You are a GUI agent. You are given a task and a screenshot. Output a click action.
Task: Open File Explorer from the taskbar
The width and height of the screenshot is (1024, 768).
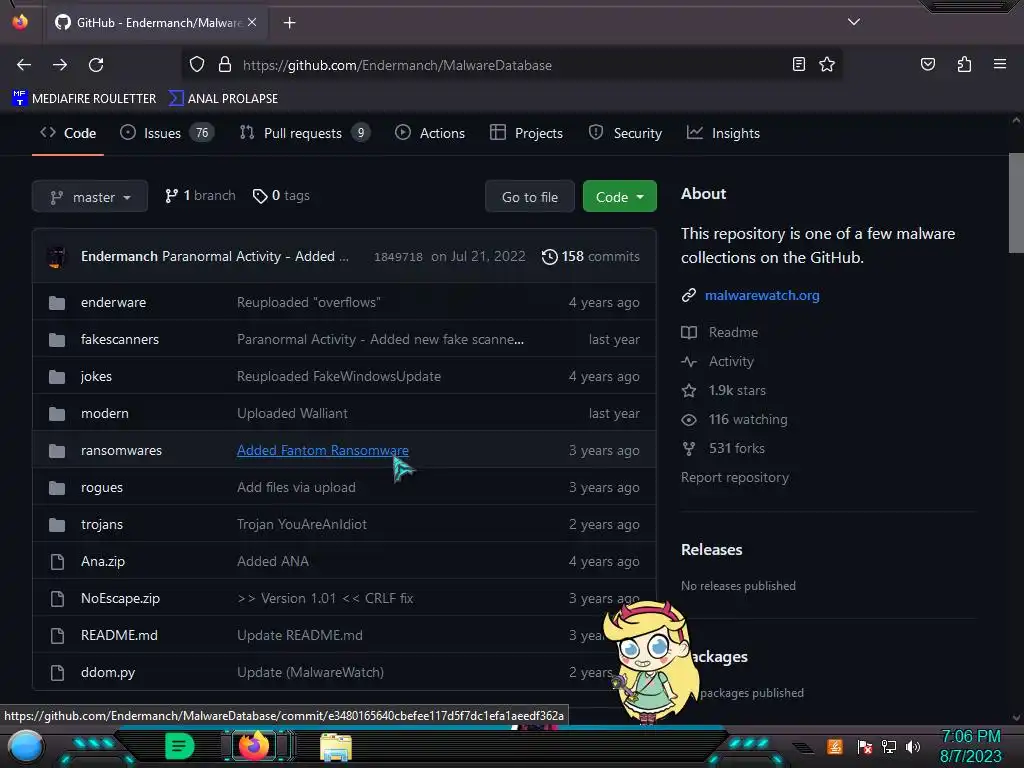pos(336,746)
